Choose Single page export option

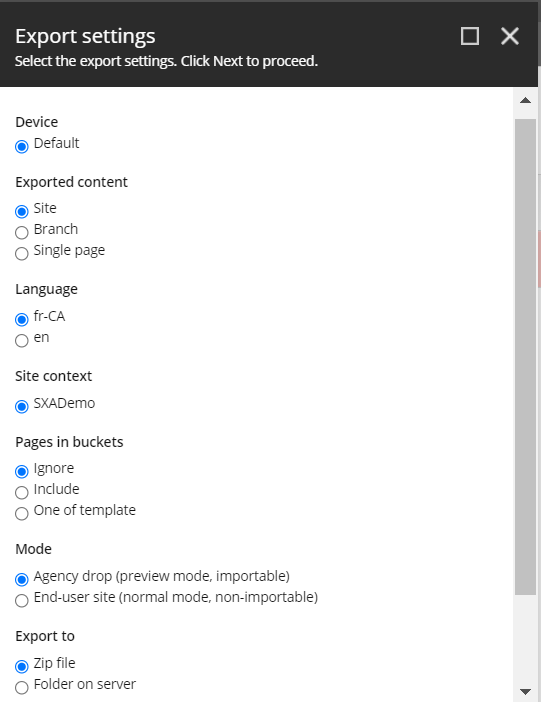tap(21, 254)
